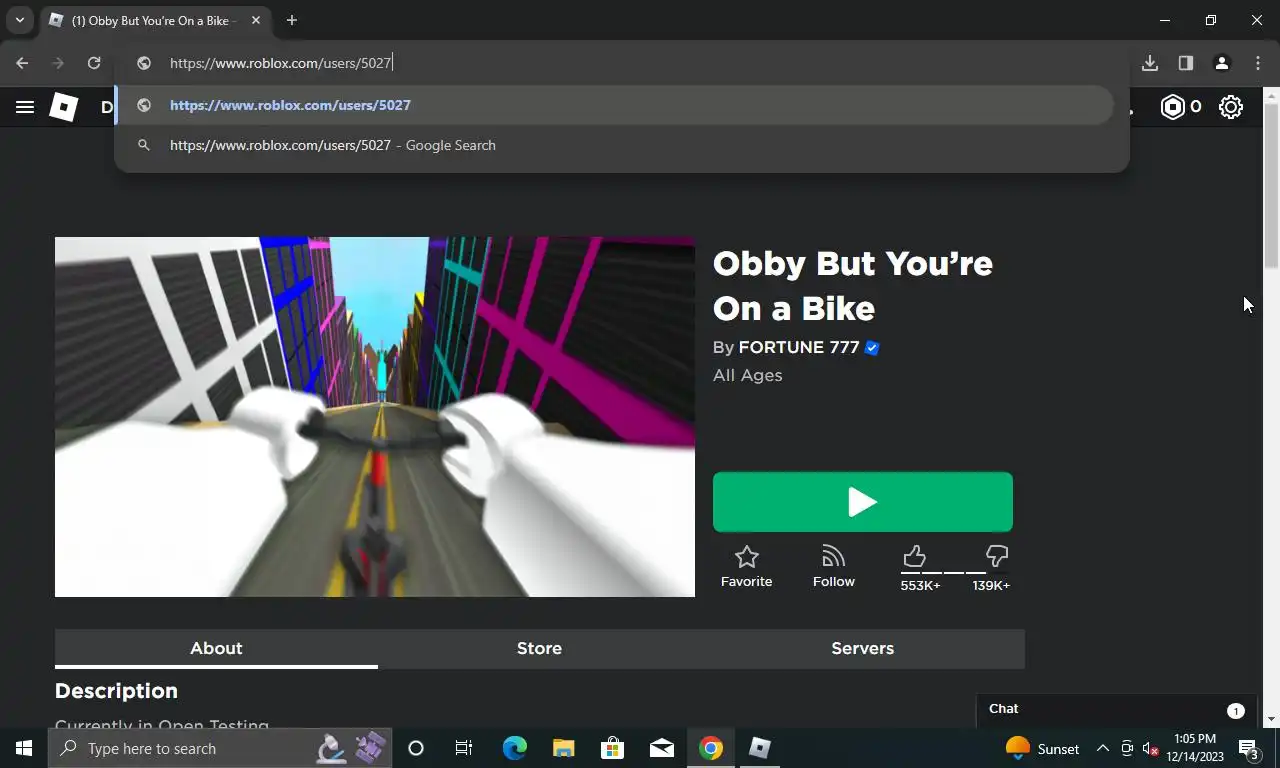Click the Description heading text

[116, 691]
